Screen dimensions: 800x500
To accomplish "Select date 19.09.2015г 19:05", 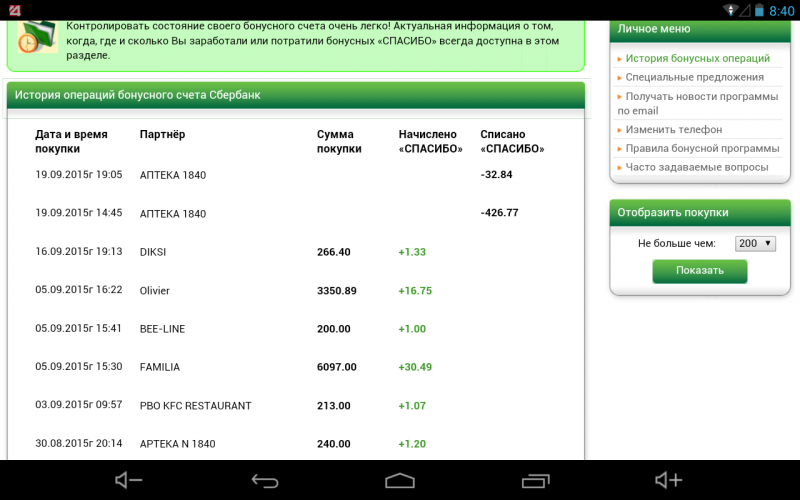I will click(79, 174).
